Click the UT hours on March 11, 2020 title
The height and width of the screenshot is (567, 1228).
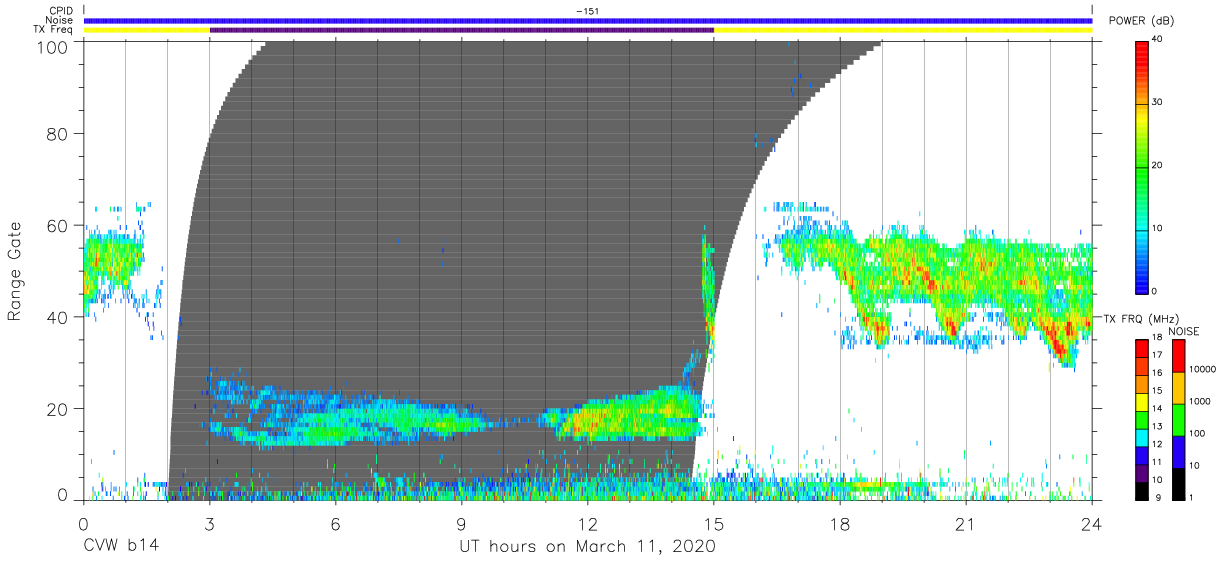[587, 548]
